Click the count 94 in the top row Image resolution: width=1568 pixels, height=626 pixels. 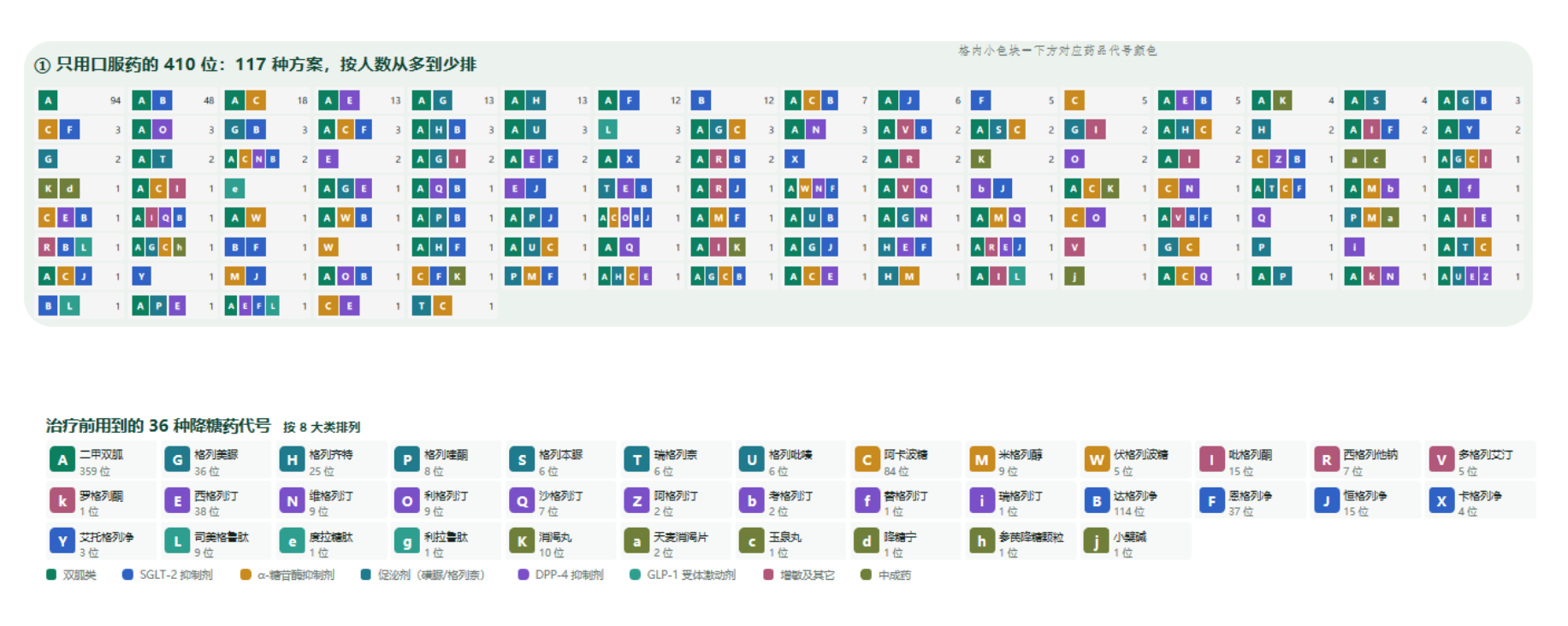point(115,101)
